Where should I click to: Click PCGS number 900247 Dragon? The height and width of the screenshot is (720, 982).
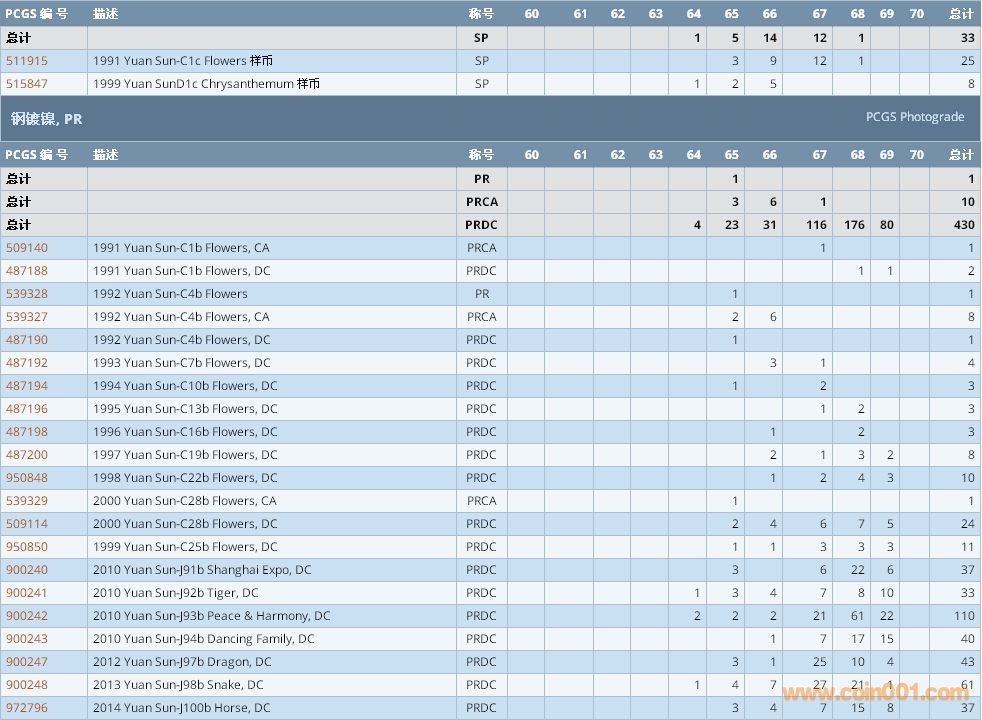coord(27,662)
